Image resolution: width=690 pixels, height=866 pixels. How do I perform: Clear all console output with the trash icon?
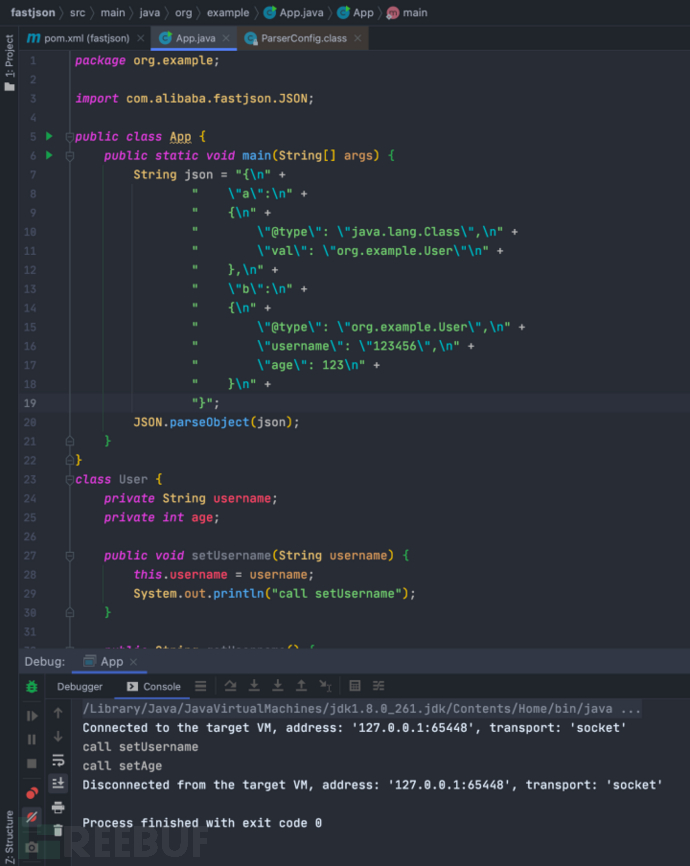58,830
